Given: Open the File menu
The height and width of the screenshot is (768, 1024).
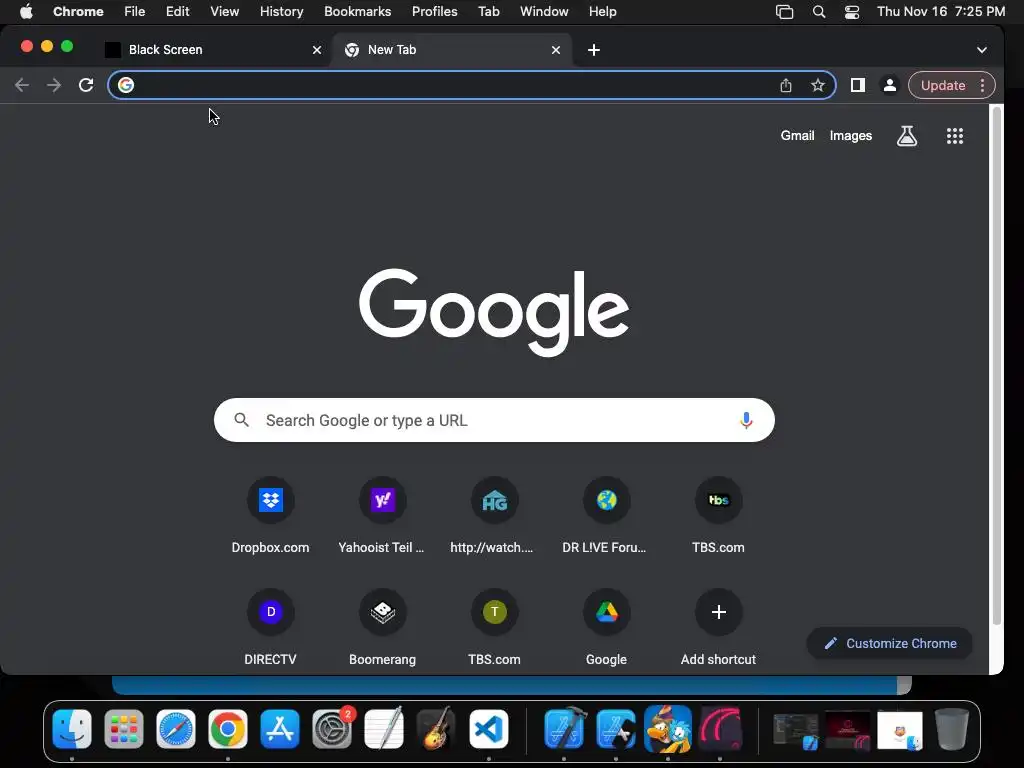Looking at the screenshot, I should [x=135, y=12].
